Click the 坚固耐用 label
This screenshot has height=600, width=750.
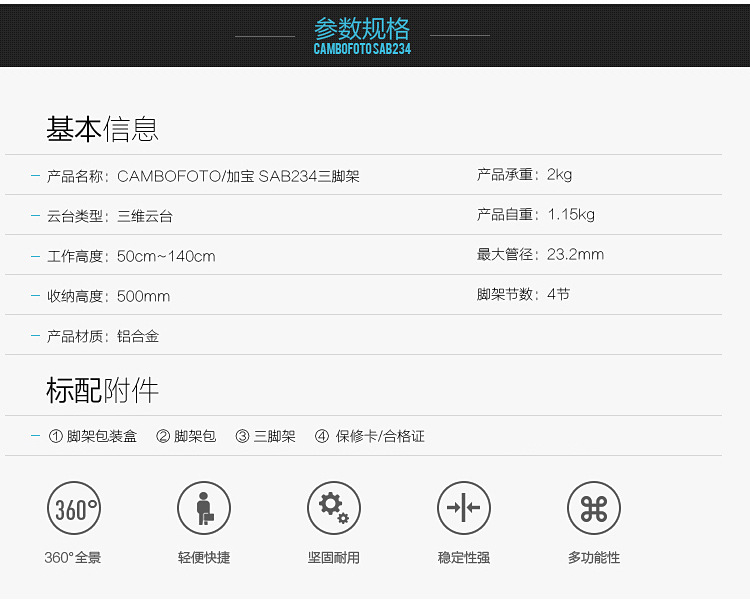(x=334, y=558)
